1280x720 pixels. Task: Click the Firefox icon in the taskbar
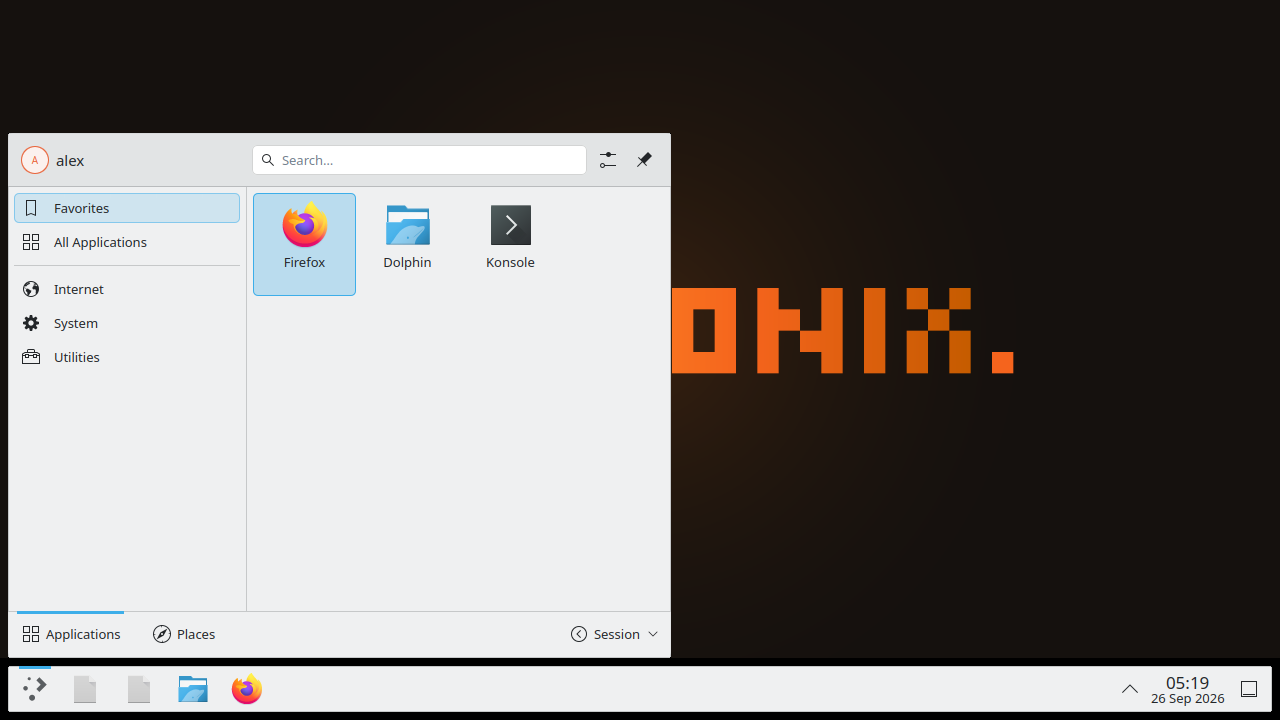pyautogui.click(x=247, y=689)
